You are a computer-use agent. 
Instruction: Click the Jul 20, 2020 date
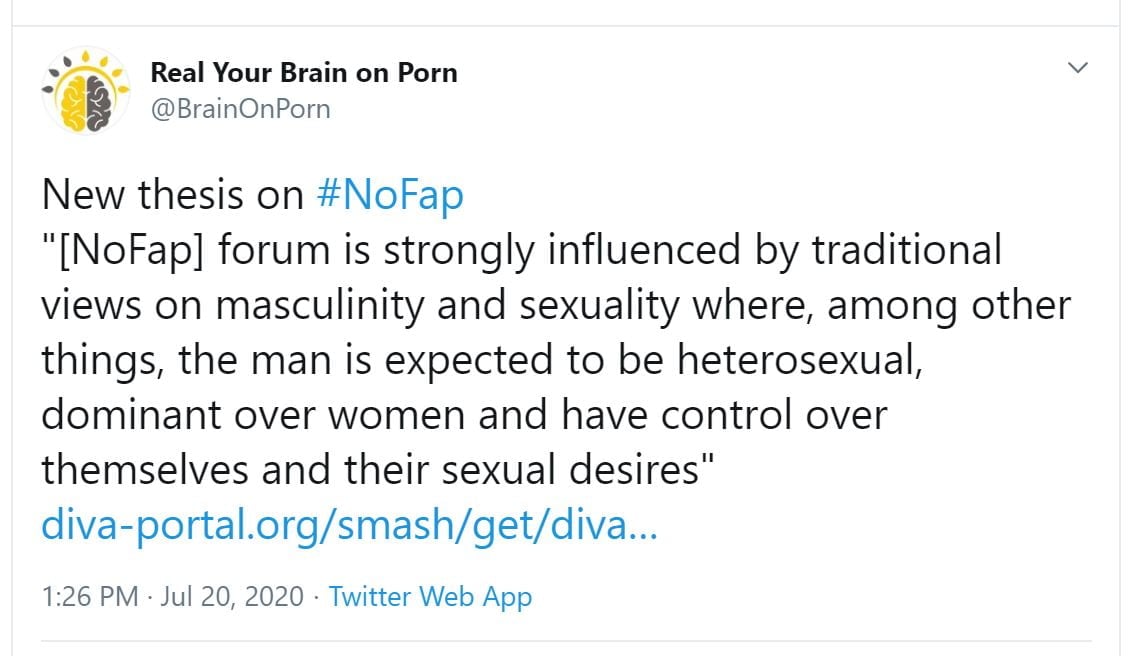tap(229, 597)
